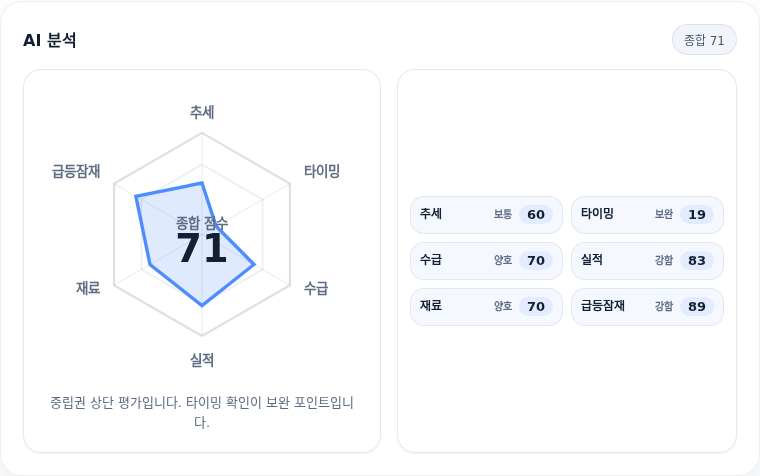Open the 실적 score card
760x476 pixels.
point(647,261)
